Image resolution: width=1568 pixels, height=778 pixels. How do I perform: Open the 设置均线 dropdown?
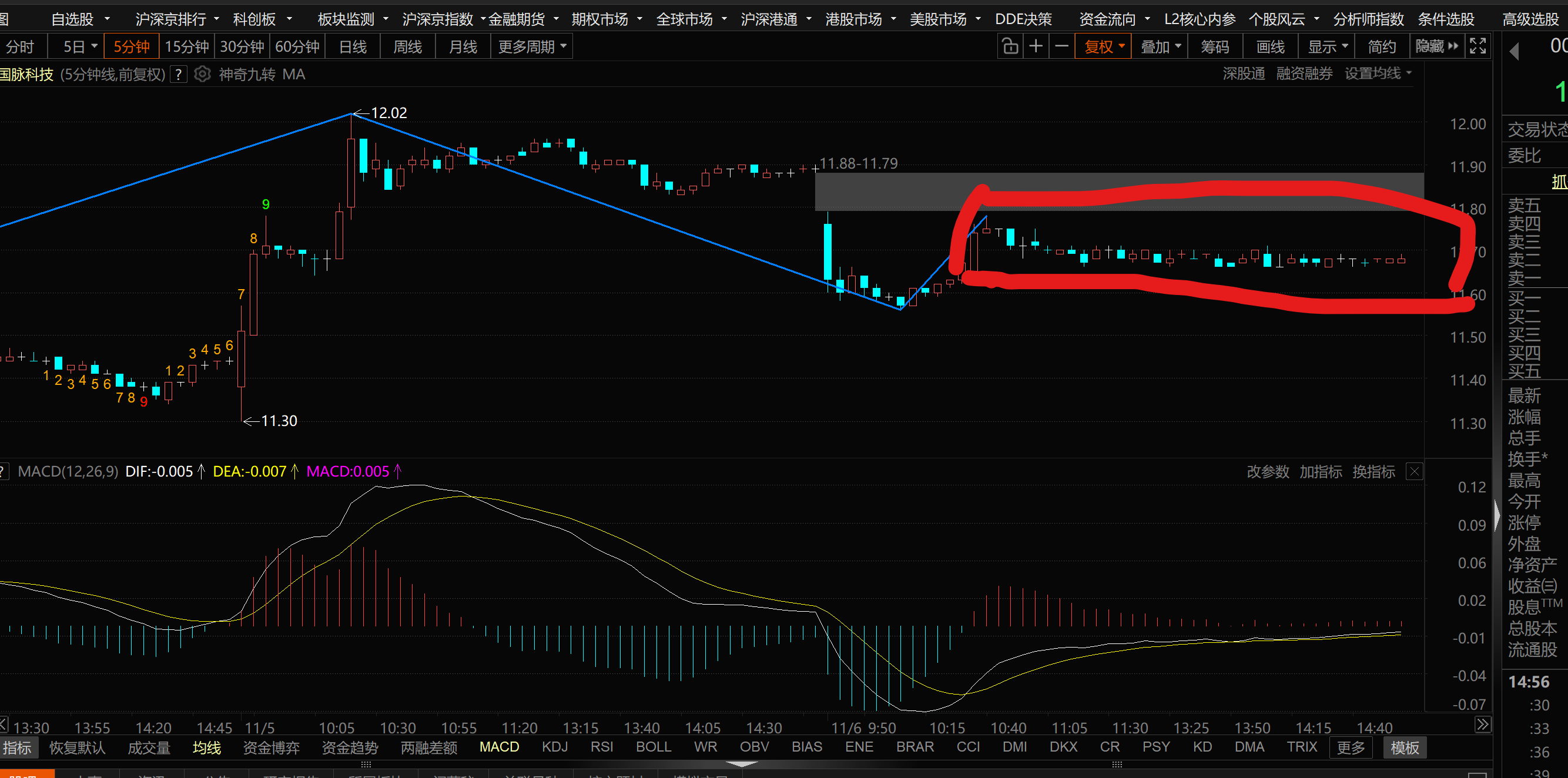click(x=1378, y=73)
